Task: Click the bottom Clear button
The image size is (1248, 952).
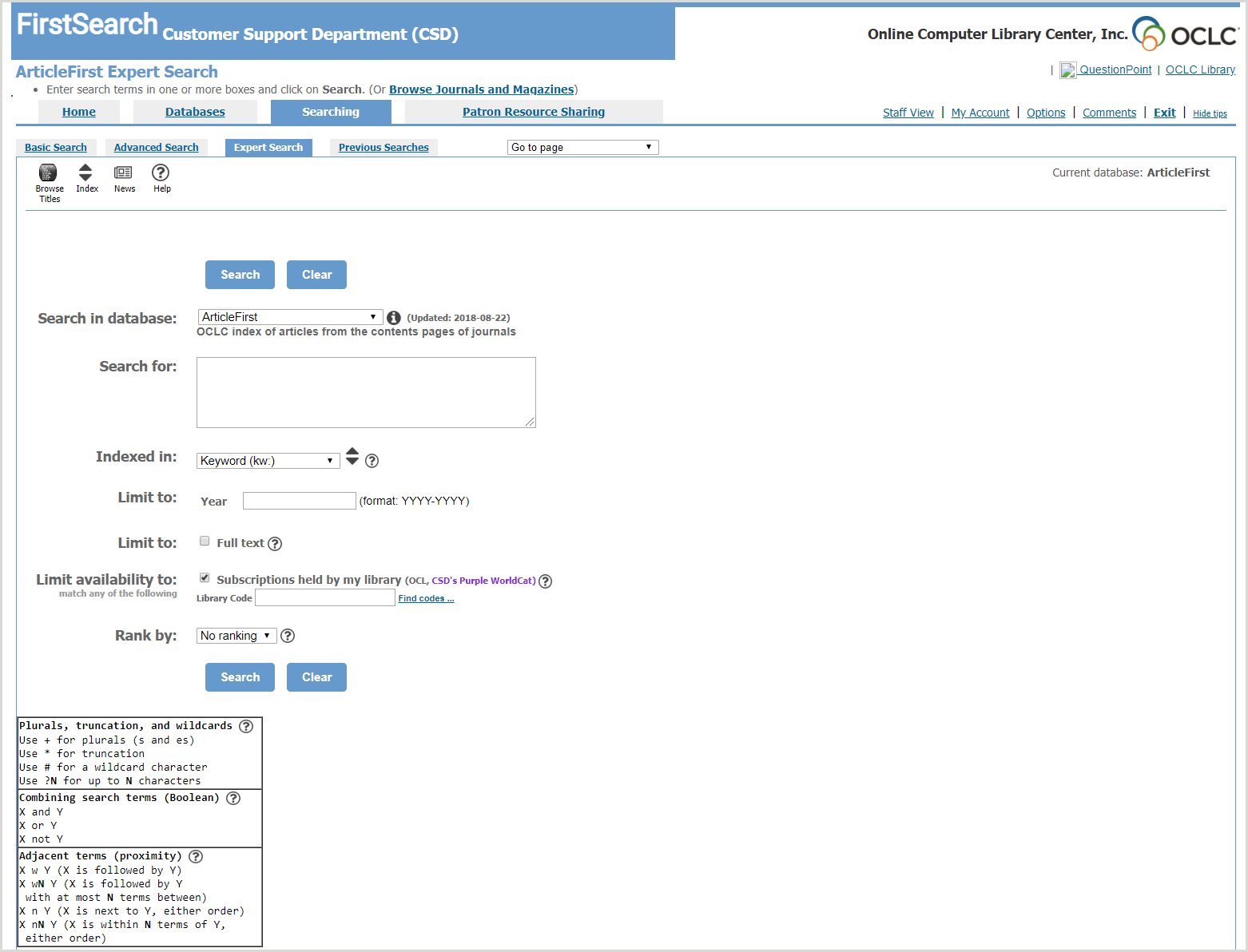Action: (316, 677)
